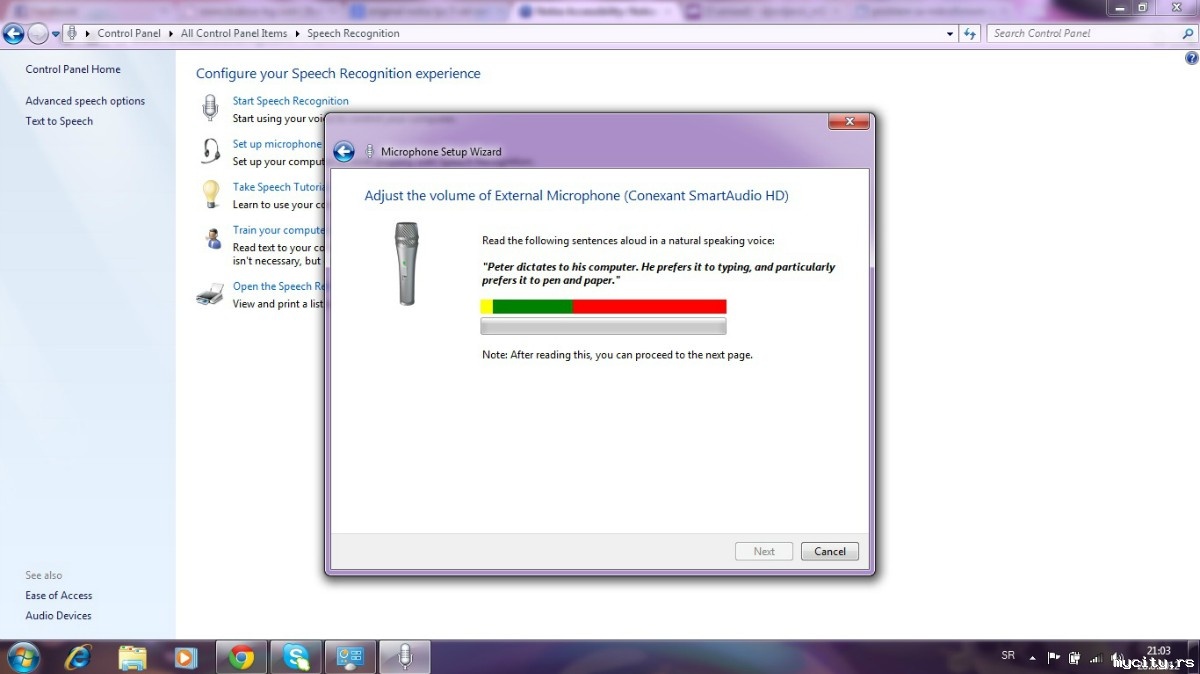Show hidden system tray icons
Viewport: 1200px width, 674px height.
(x=1032, y=657)
